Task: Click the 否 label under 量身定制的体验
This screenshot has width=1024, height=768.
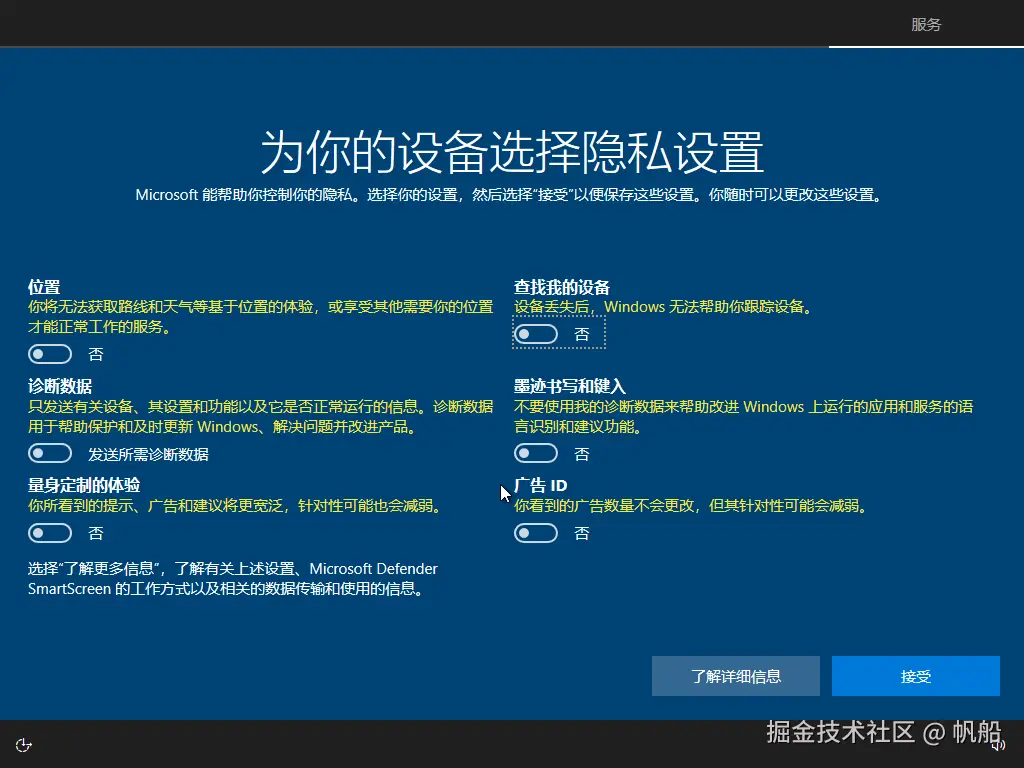Action: pyautogui.click(x=96, y=533)
